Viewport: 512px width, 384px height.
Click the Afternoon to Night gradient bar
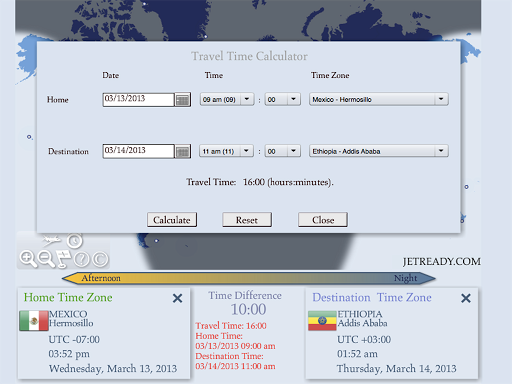point(249,278)
